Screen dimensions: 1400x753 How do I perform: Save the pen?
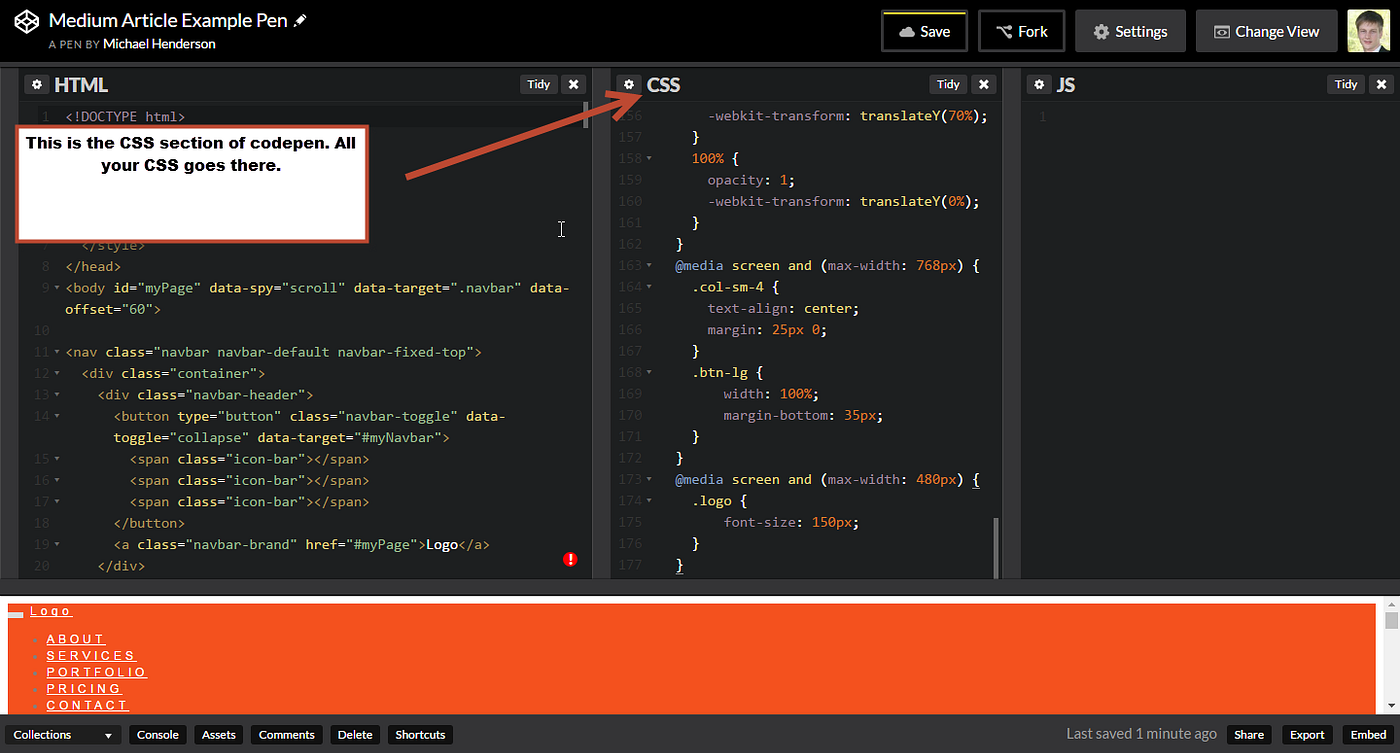[x=925, y=31]
